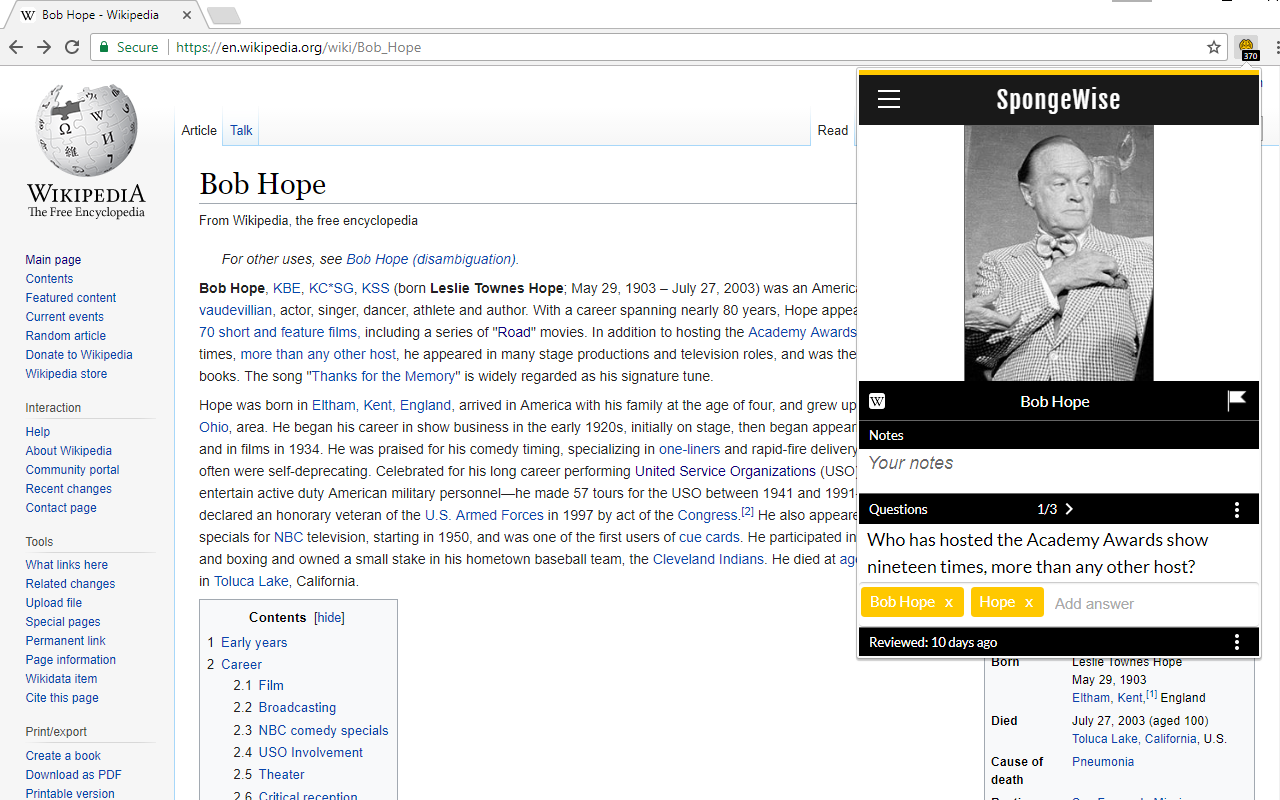Open the Questions three-dot options menu
Screen dimensions: 1280x800
click(1237, 509)
